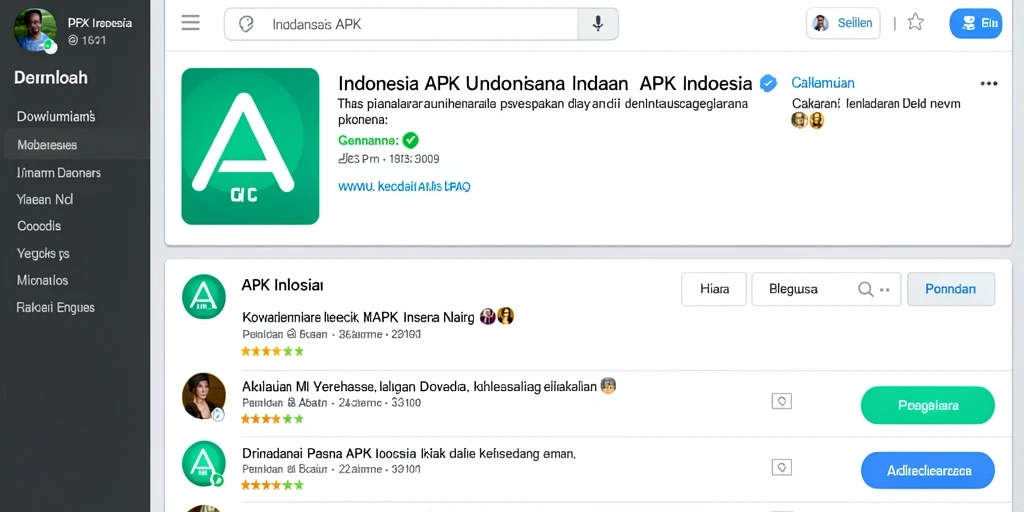Select Yiaean Ncl in the sidebar
This screenshot has width=1024, height=512.
tap(45, 200)
